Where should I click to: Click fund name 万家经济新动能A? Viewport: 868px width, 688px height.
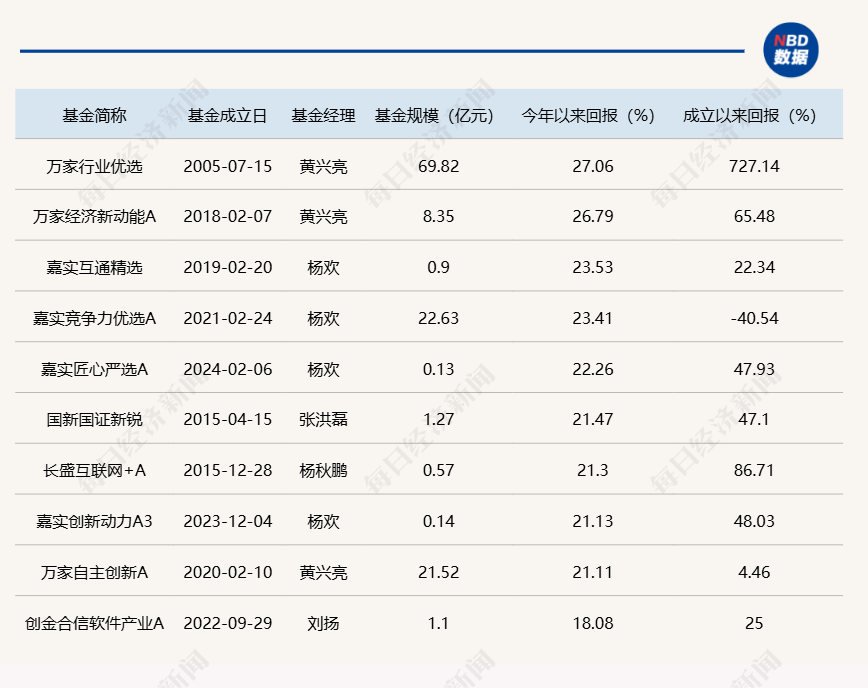tap(94, 216)
